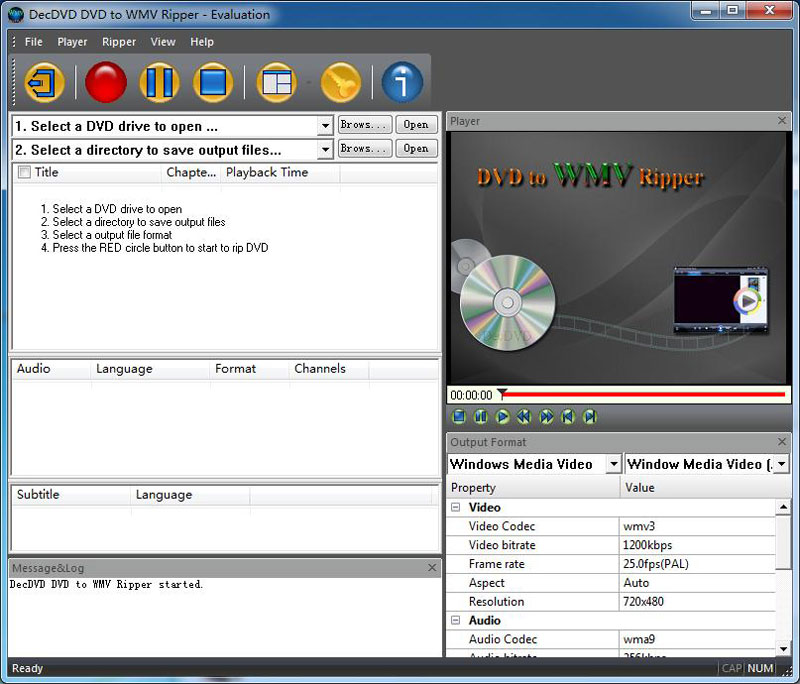Viewport: 800px width, 684px height.
Task: Click the player play control
Action: coord(503,417)
